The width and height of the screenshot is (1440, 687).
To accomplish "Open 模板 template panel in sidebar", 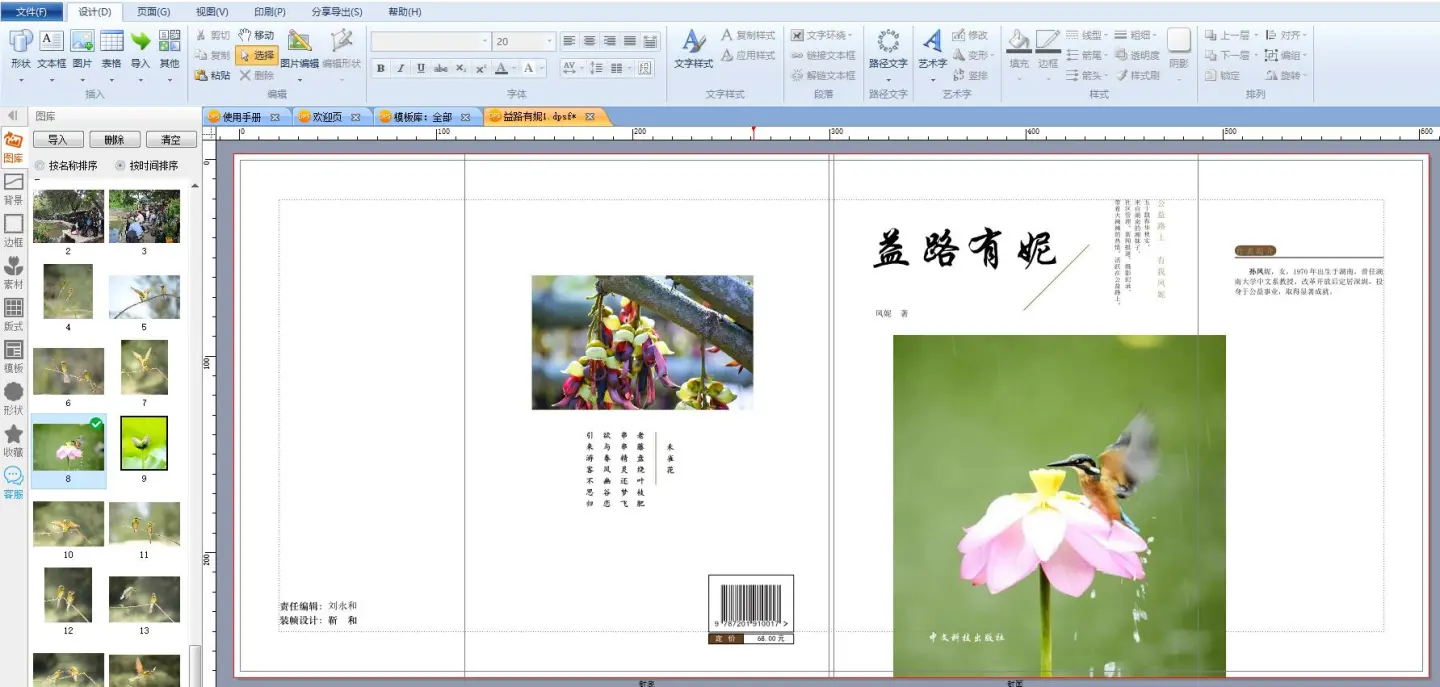I will point(13,357).
